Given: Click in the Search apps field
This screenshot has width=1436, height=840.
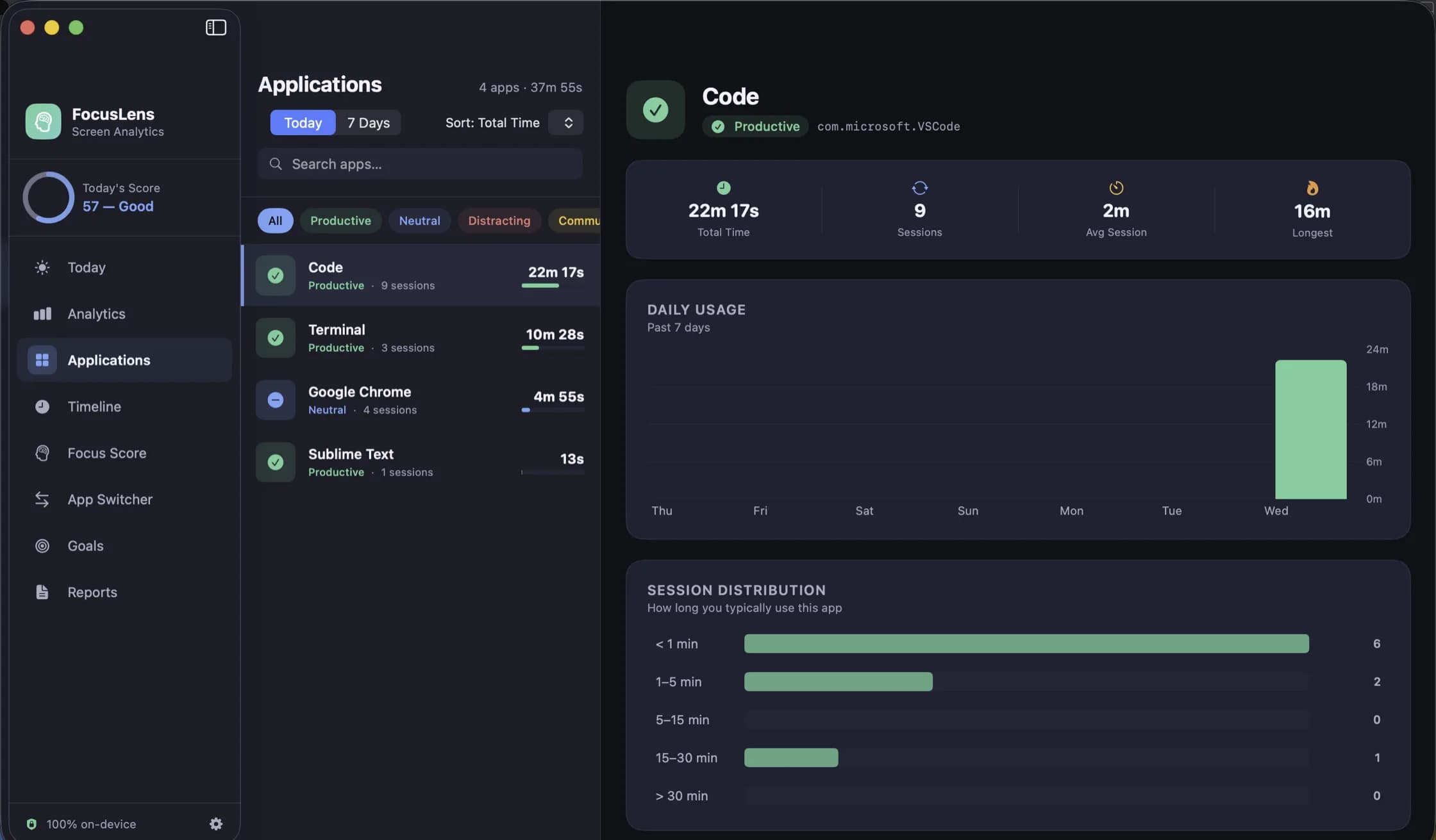Looking at the screenshot, I should [420, 164].
